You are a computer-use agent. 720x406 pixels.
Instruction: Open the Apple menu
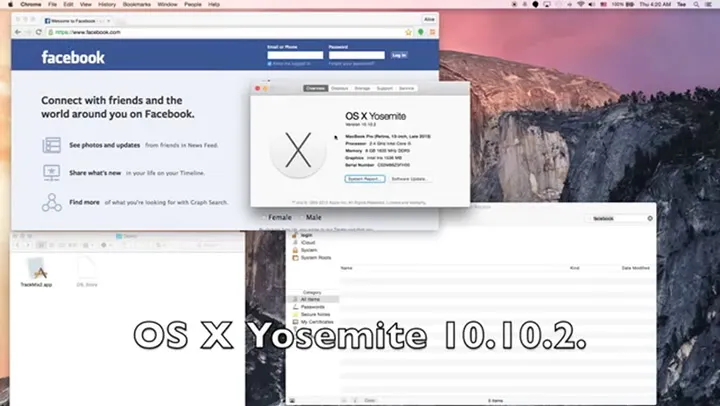point(10,4)
